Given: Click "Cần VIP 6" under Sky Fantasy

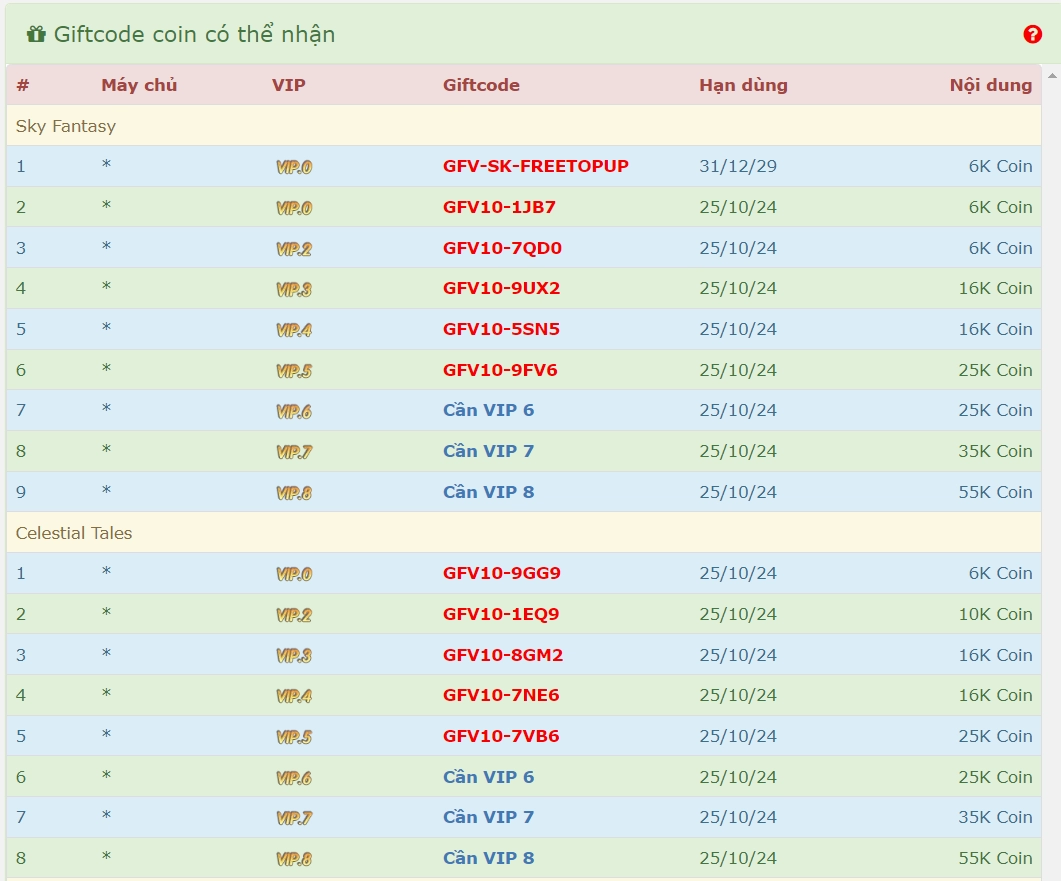Looking at the screenshot, I should tap(488, 410).
